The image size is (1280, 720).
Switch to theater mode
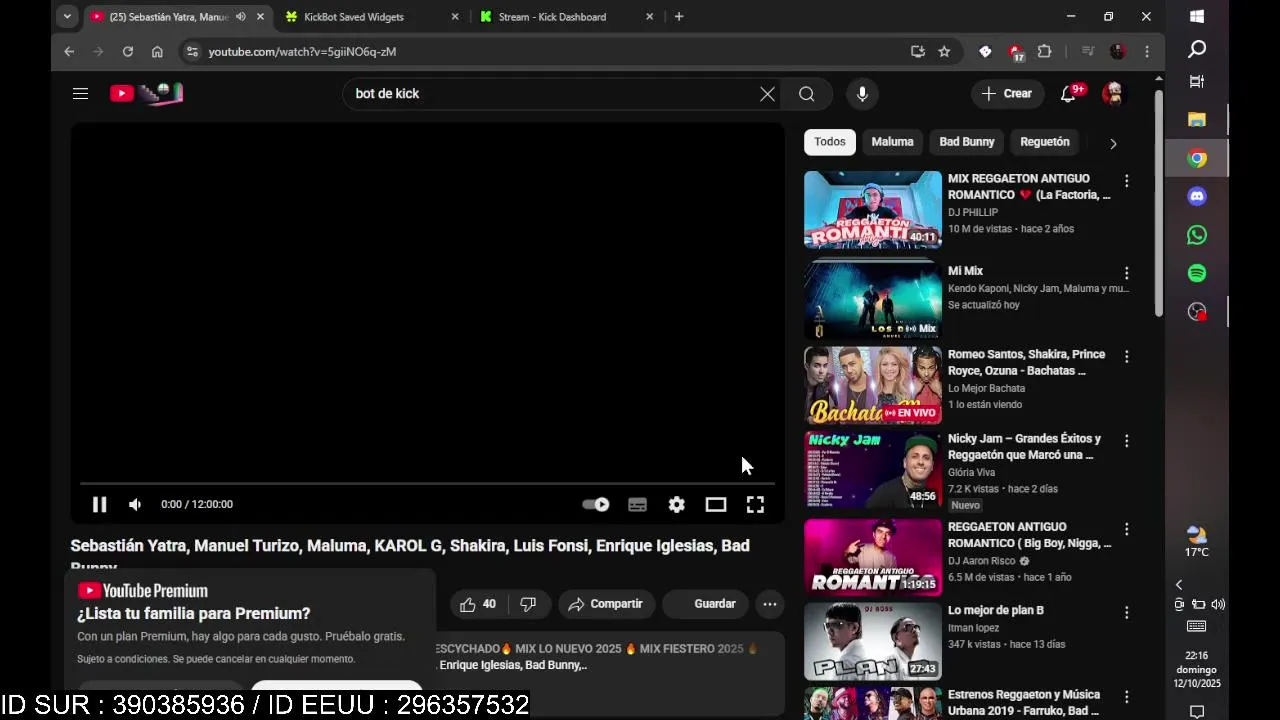pos(716,505)
